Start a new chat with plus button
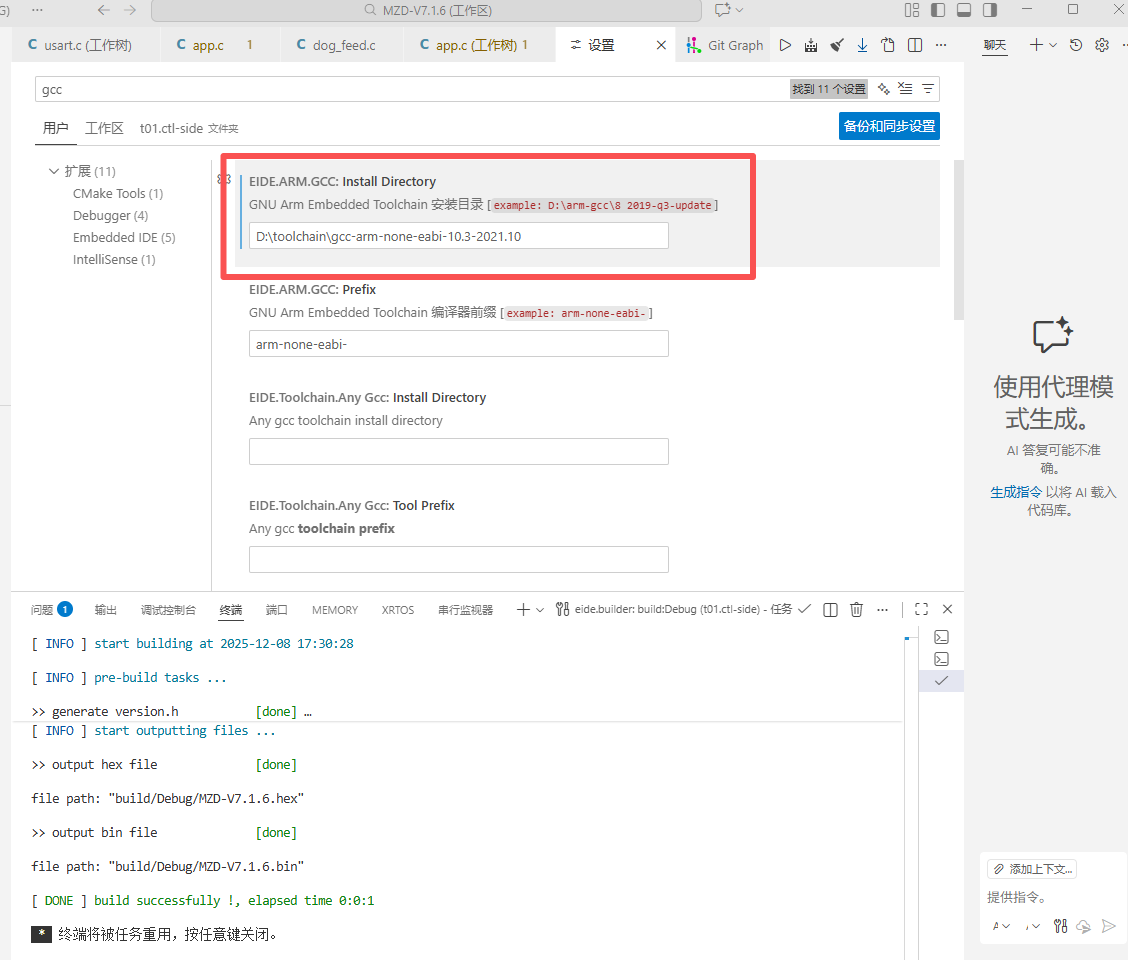The height and width of the screenshot is (960, 1128). tap(1036, 45)
